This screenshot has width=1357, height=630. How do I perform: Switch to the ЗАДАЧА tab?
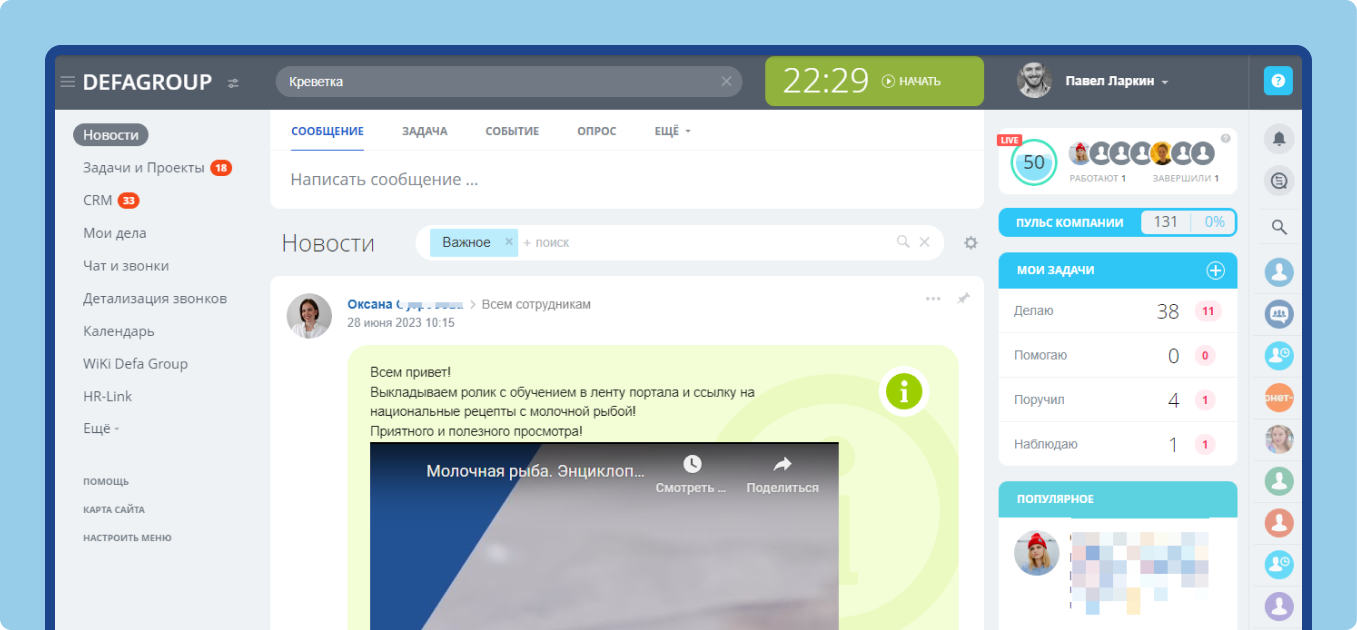(424, 131)
